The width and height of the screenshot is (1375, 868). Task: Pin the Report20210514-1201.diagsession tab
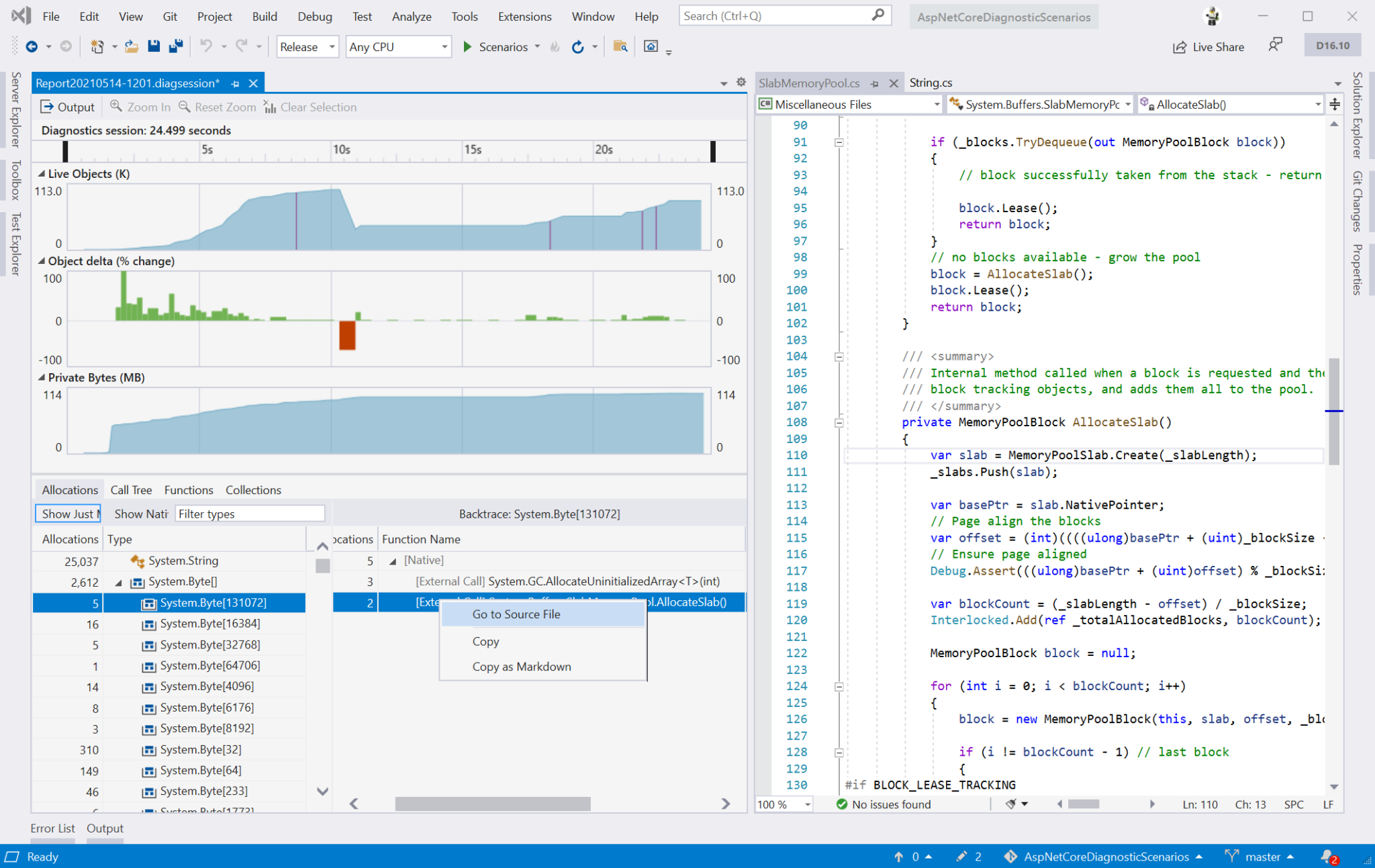point(235,83)
